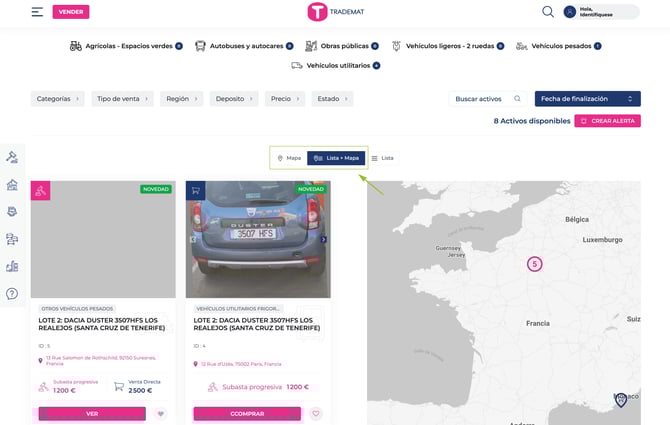Toggle favorite heart on second card
Screen dimensions: 670x425
(x=316, y=413)
